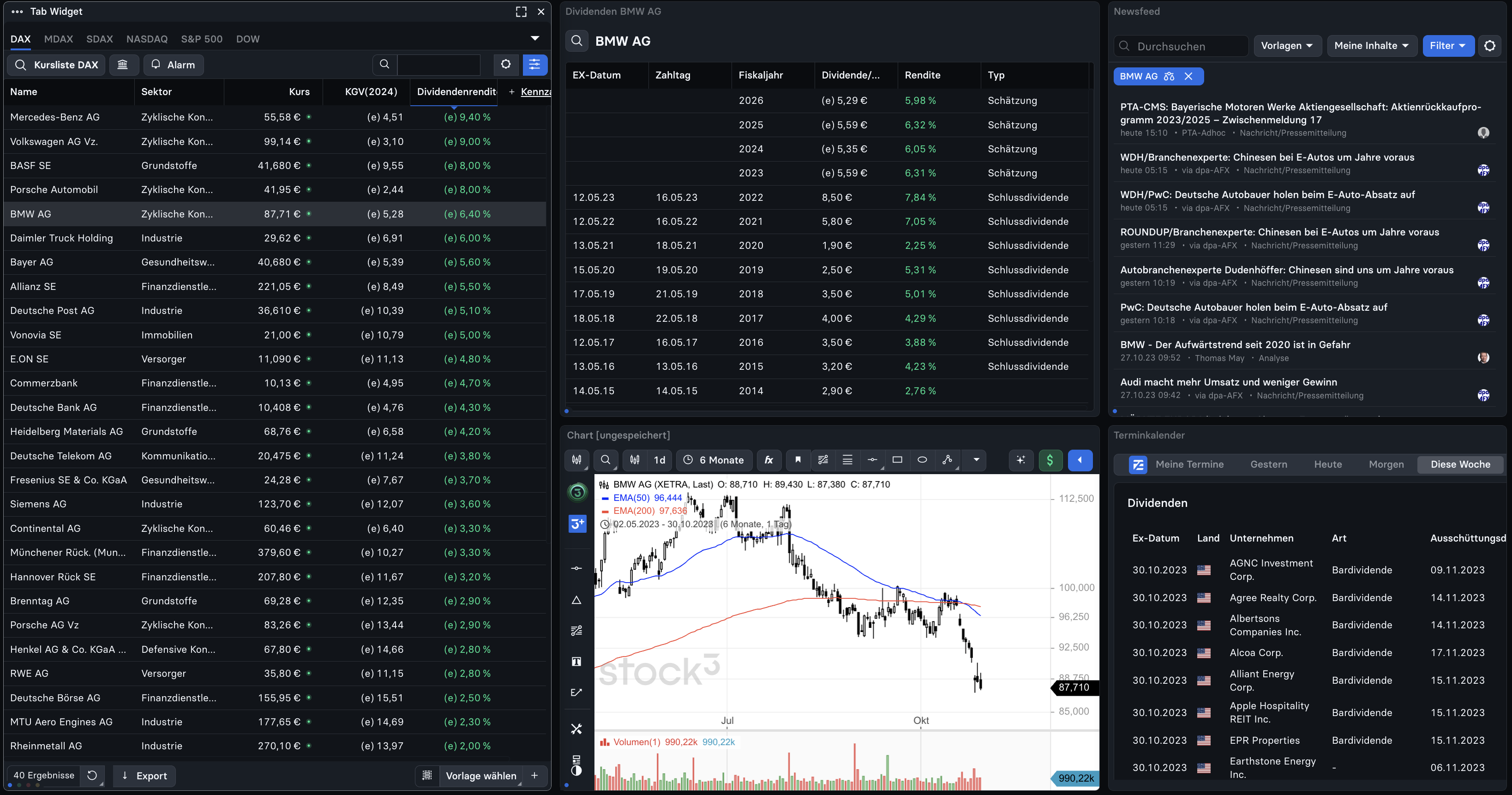Select the Mercedes-Benz AG row
Image resolution: width=1512 pixels, height=795 pixels.
point(275,117)
